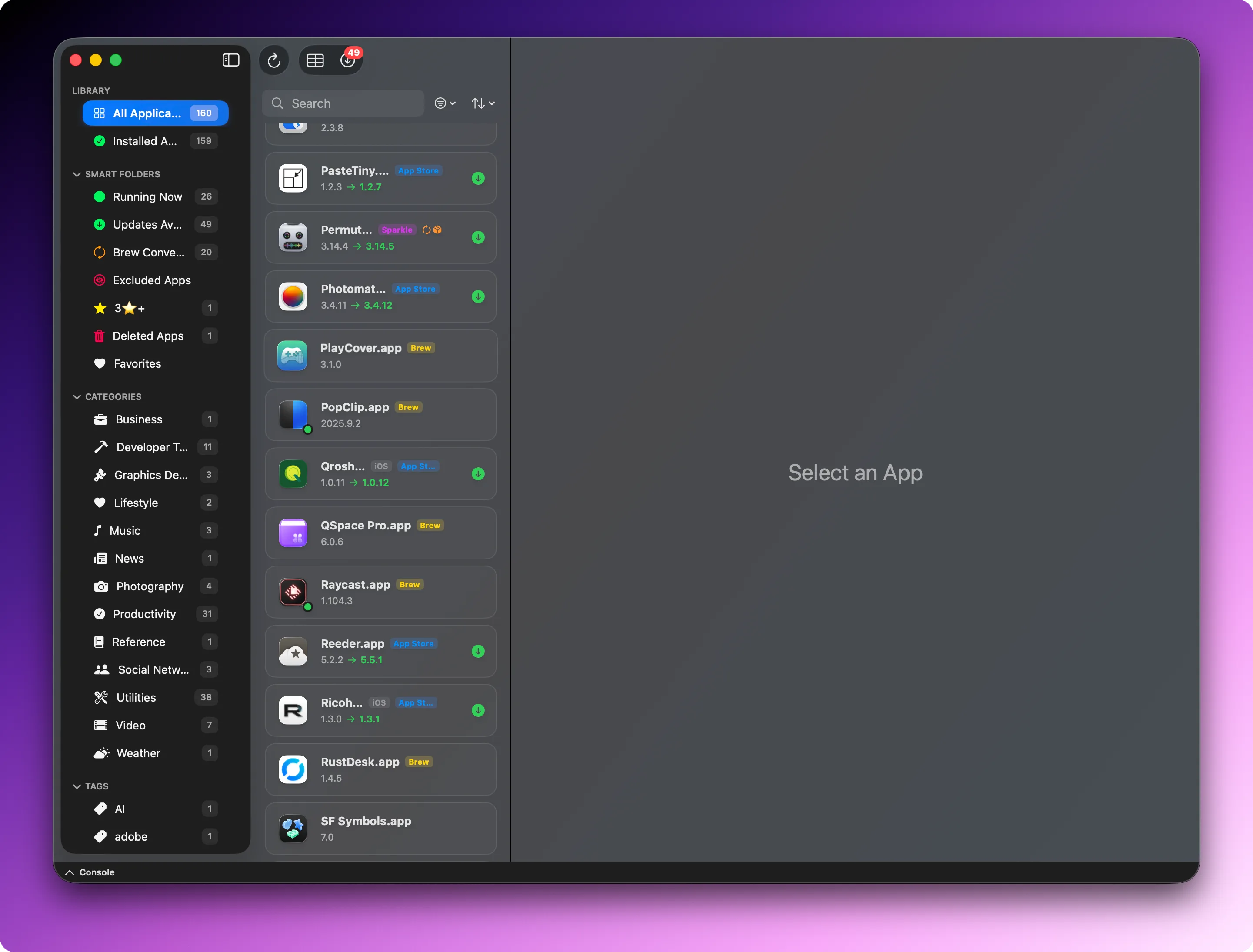Collapse the Smart Folders section
Image resolution: width=1253 pixels, height=952 pixels.
tap(77, 174)
